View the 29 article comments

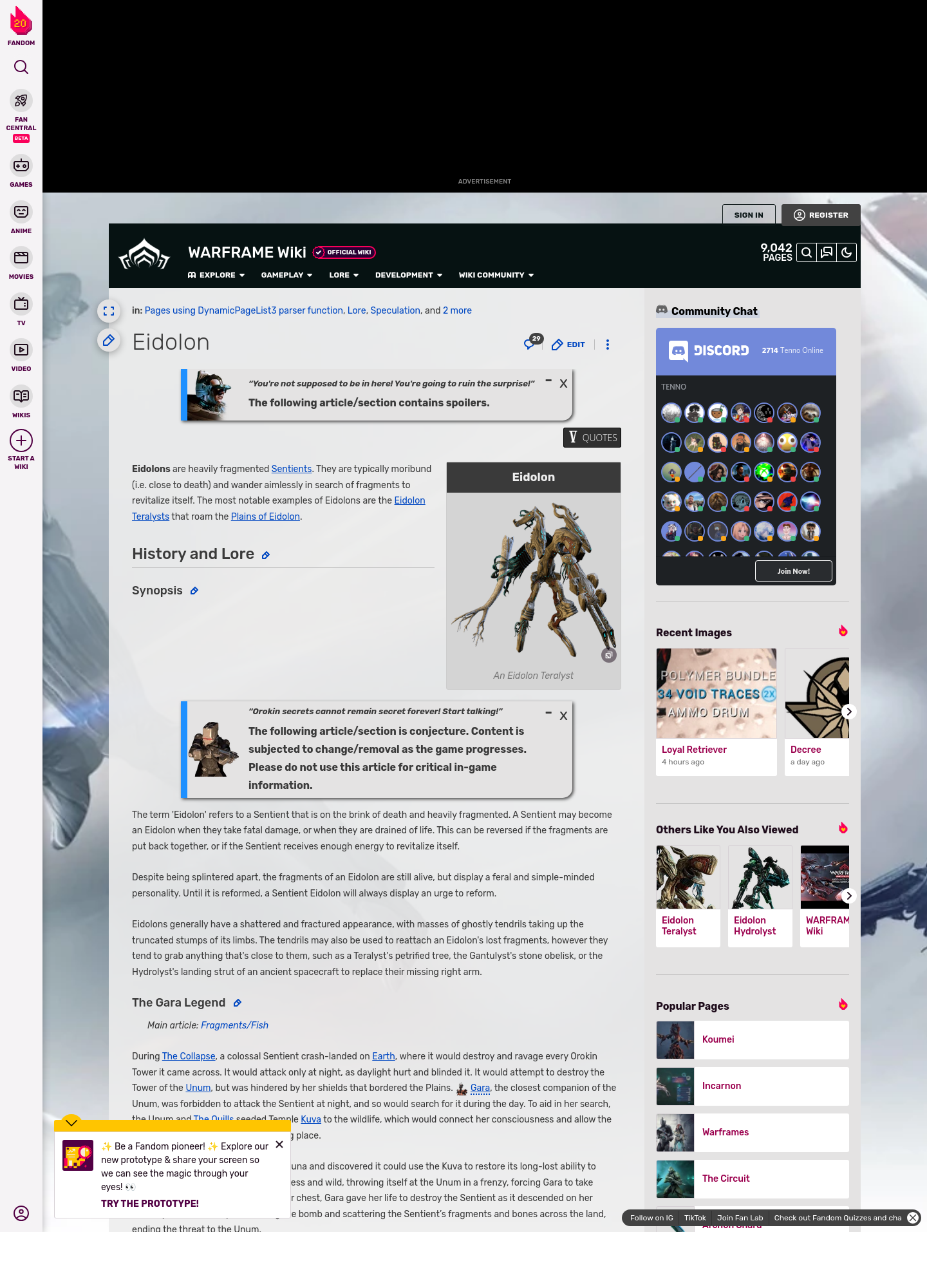(x=531, y=343)
